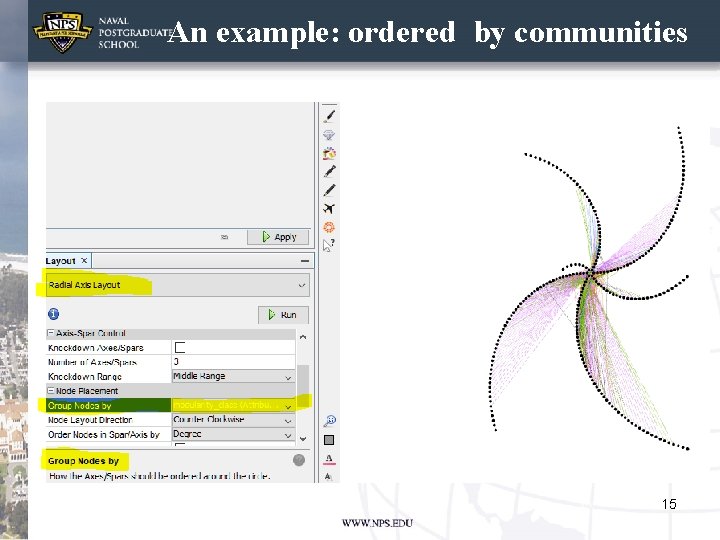This screenshot has height=540, width=720.
Task: Select the orange Heat Map tool
Action: (x=329, y=227)
